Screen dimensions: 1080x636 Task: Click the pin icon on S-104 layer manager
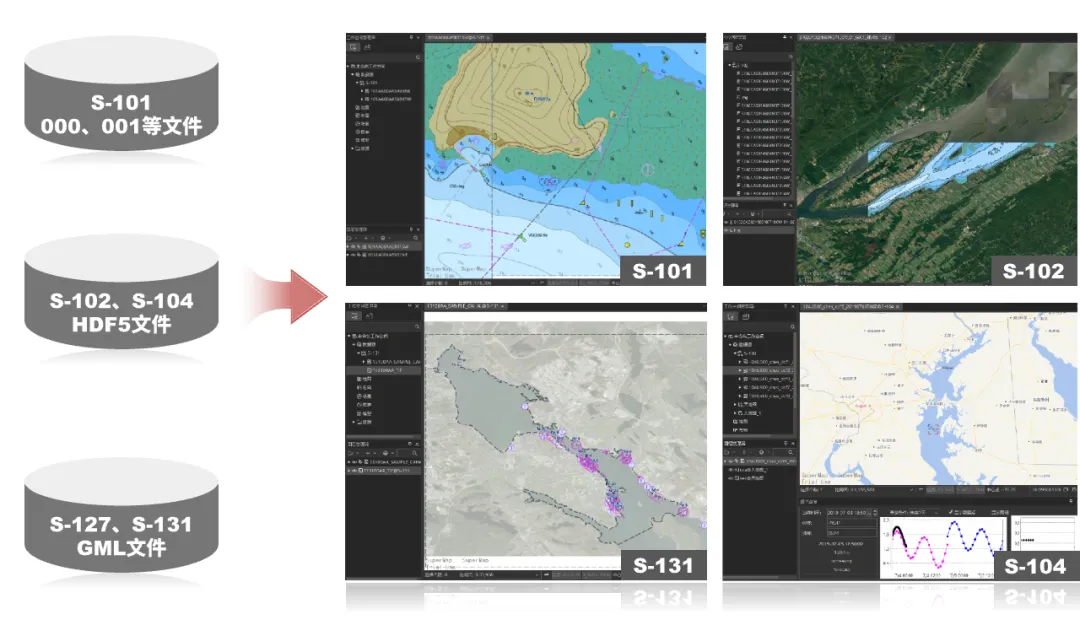point(787,442)
